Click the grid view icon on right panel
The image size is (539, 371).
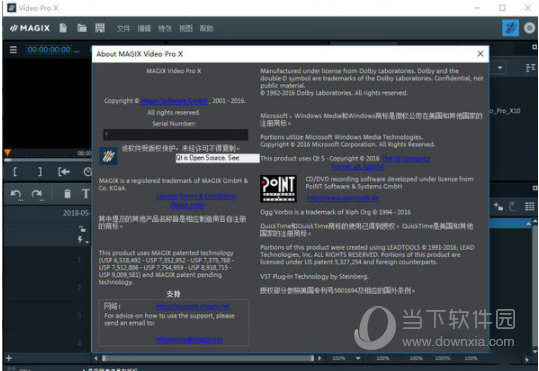pyautogui.click(x=529, y=206)
